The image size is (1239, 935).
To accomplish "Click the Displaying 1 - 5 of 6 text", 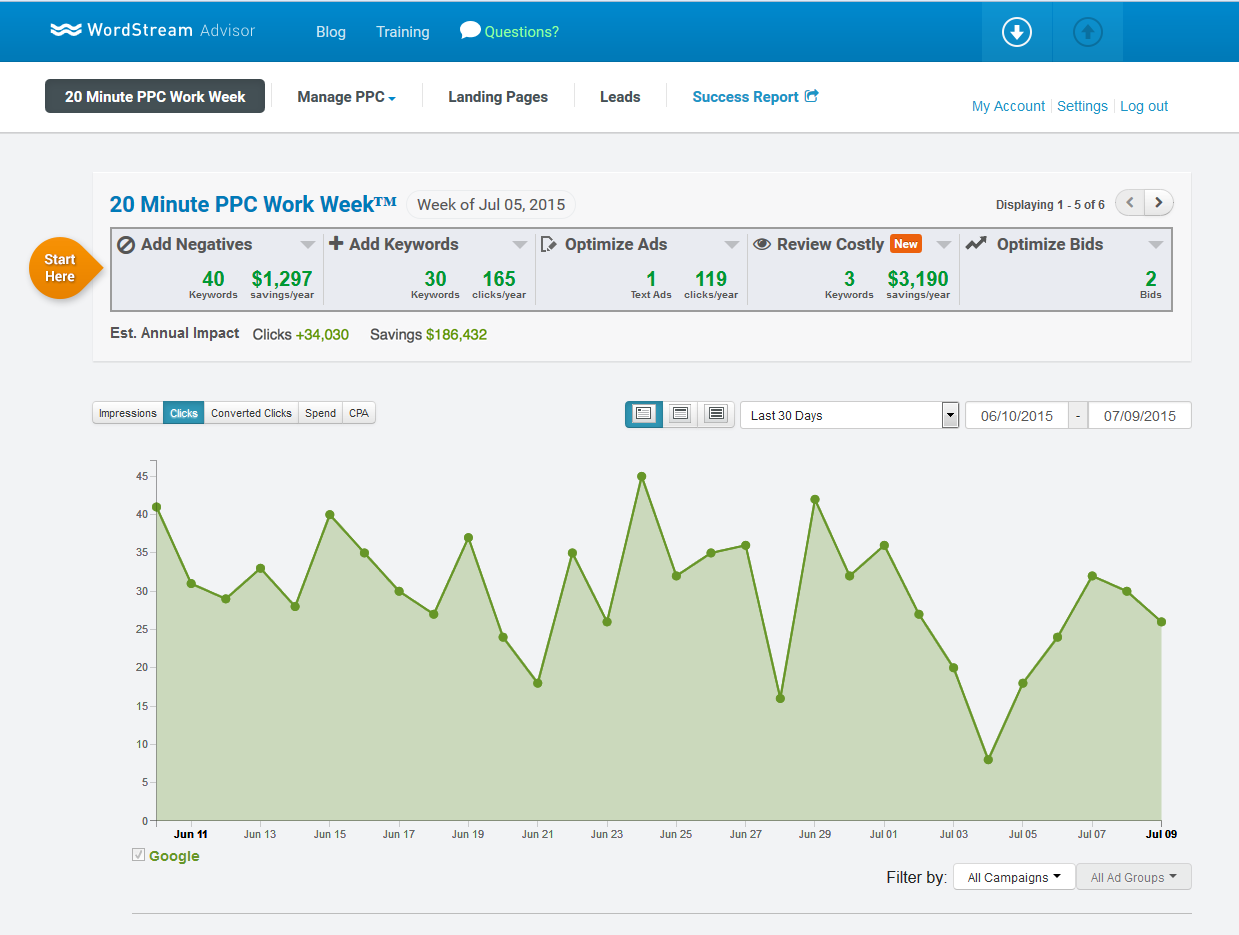I will (x=1050, y=204).
